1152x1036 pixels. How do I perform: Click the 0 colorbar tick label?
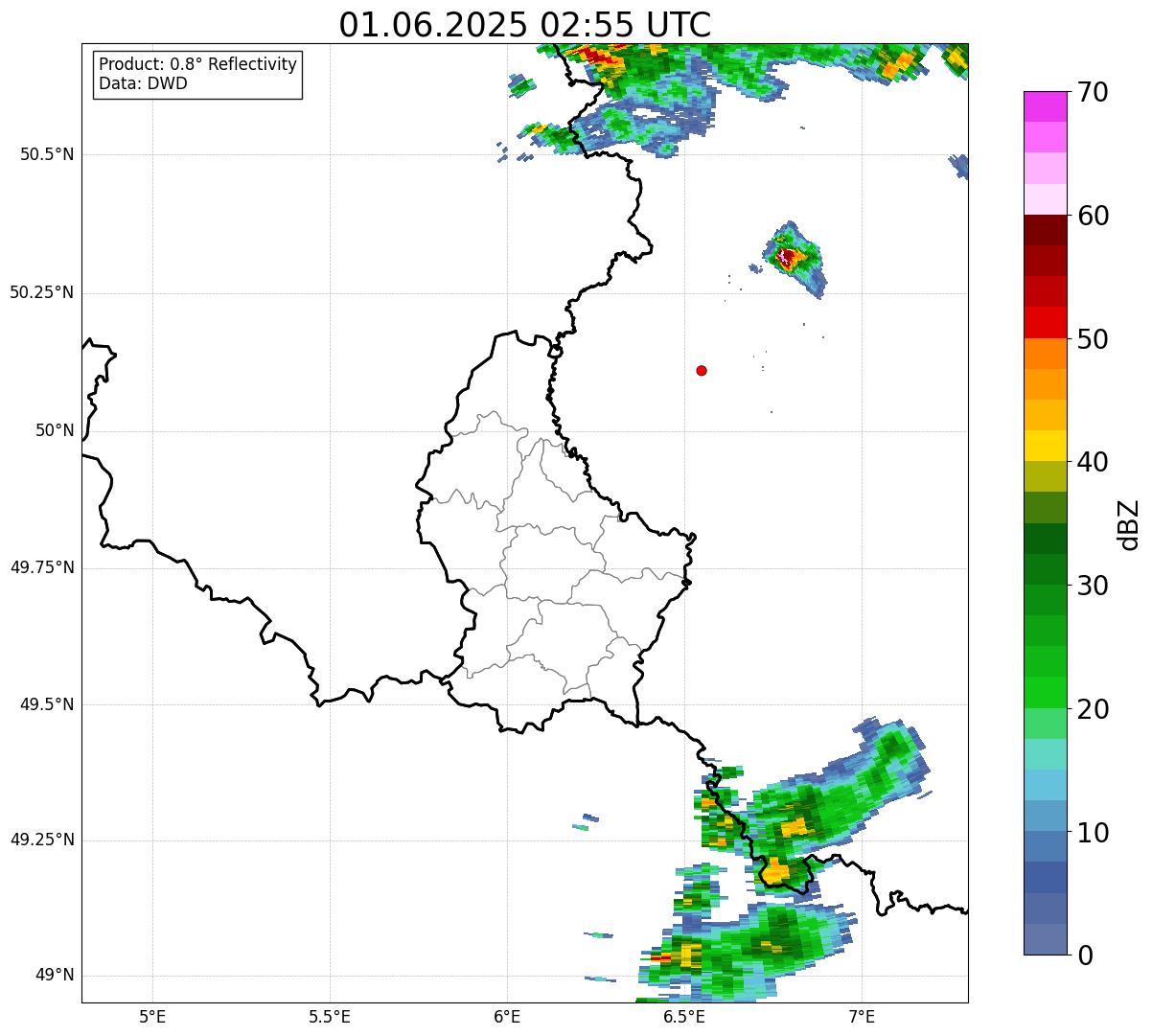tap(1086, 955)
